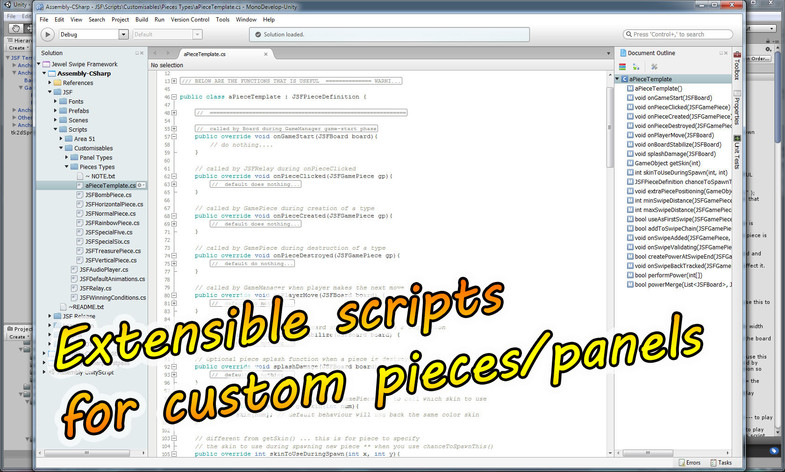Image resolution: width=785 pixels, height=472 pixels.
Task: Click the navigate forward arrow above editor
Action: point(168,53)
